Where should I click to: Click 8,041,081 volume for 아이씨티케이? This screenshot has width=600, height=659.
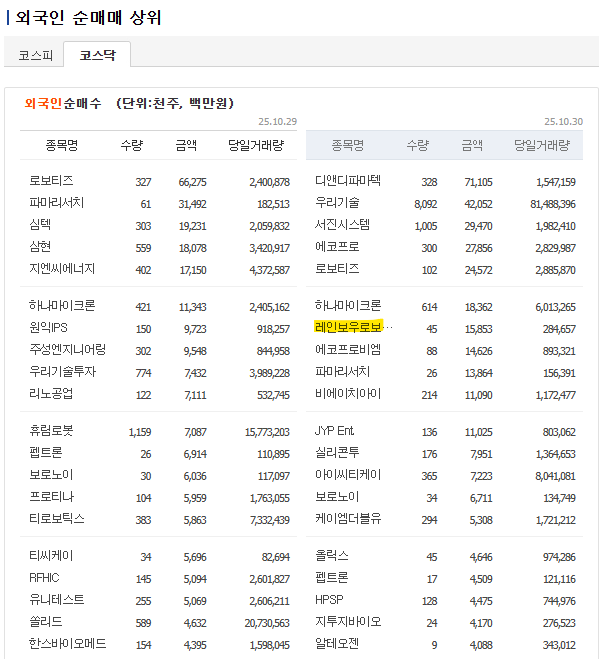click(555, 476)
